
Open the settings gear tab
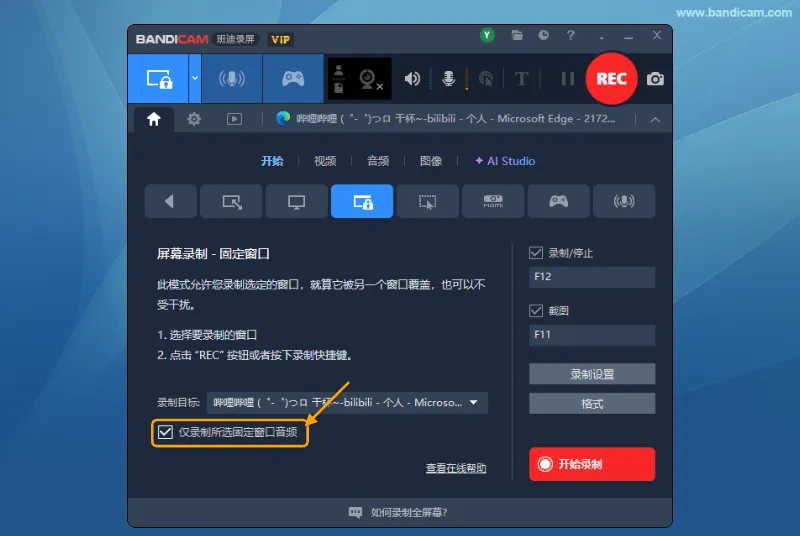coord(194,119)
